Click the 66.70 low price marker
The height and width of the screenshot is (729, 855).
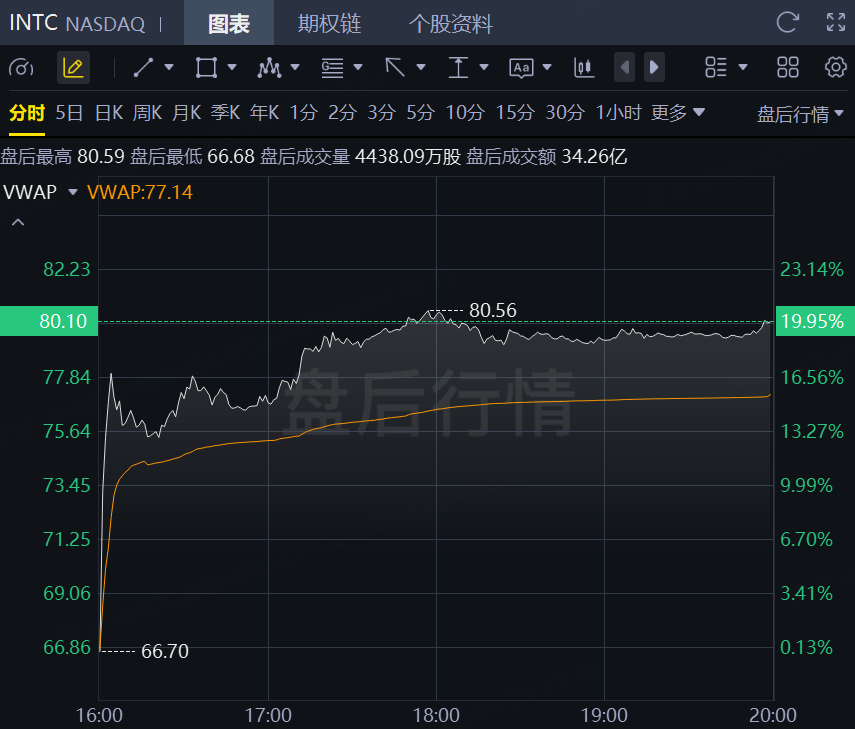point(165,651)
